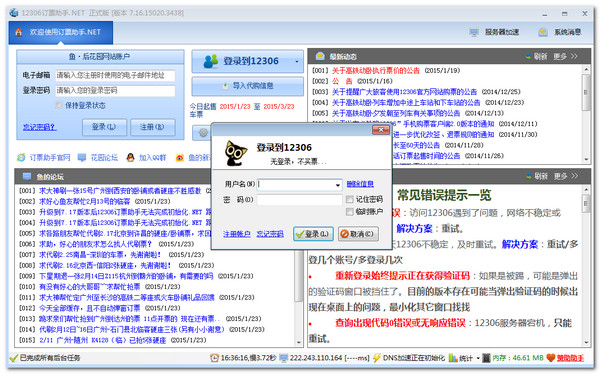Click 刷新 text in 最新动态 header
This screenshot has height=374, width=600.
click(540, 57)
